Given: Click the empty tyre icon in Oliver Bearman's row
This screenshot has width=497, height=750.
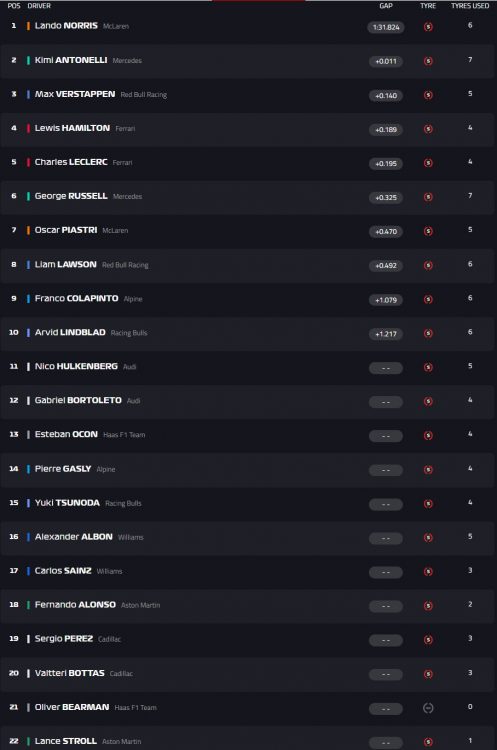Looking at the screenshot, I should click(428, 708).
